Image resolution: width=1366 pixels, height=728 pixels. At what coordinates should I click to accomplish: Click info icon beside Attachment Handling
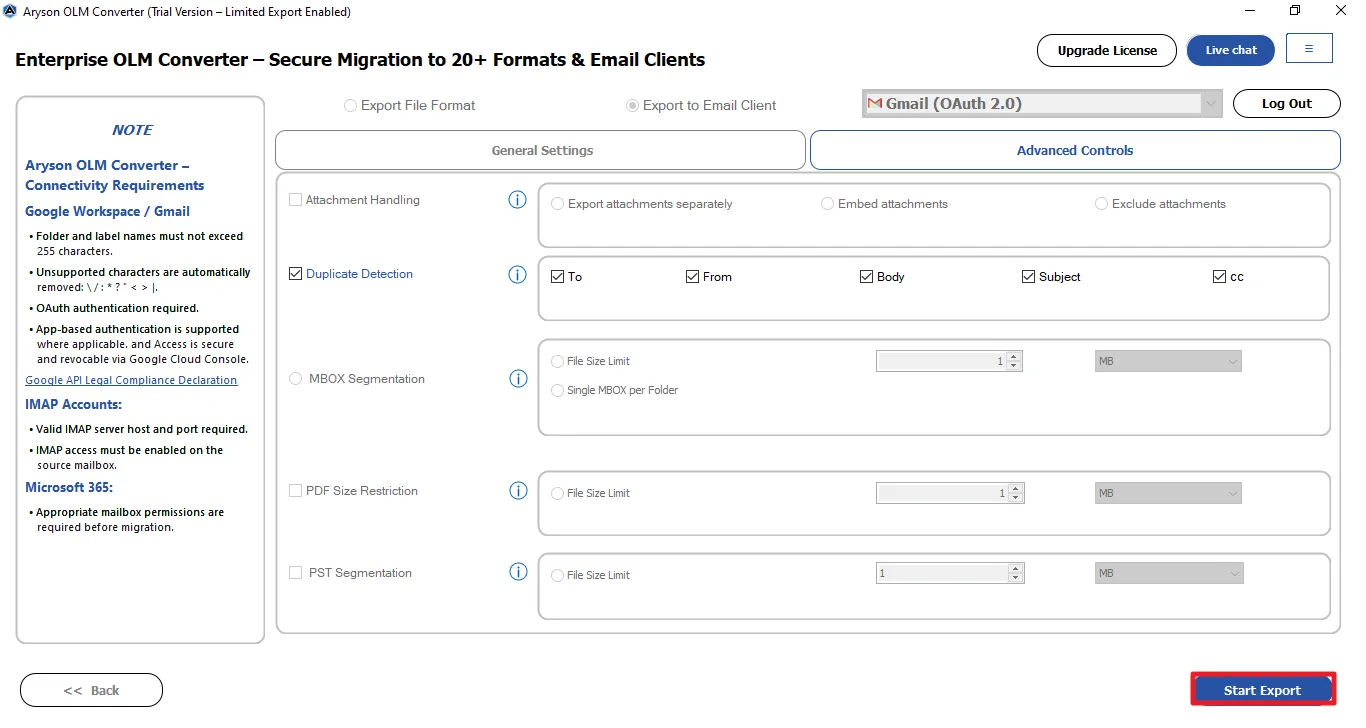click(x=517, y=200)
